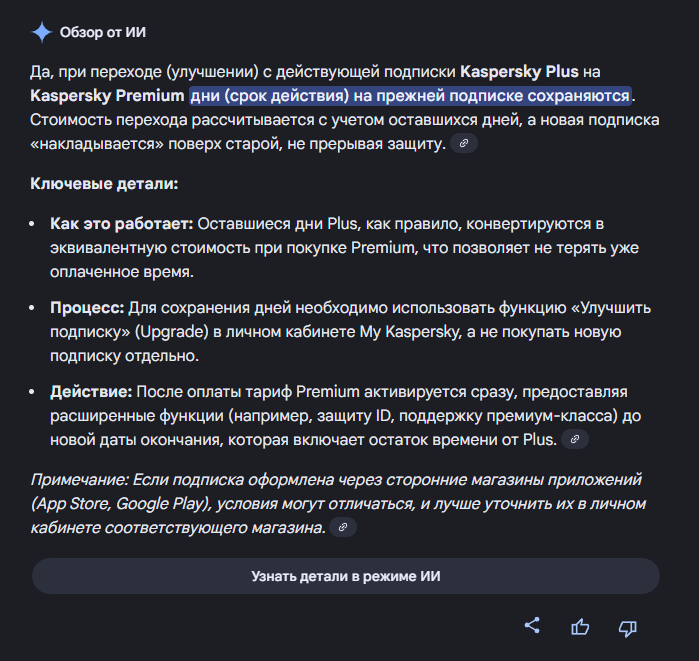Select the «Процесс:» bullet label
Image resolution: width=699 pixels, height=661 pixels.
click(88, 307)
